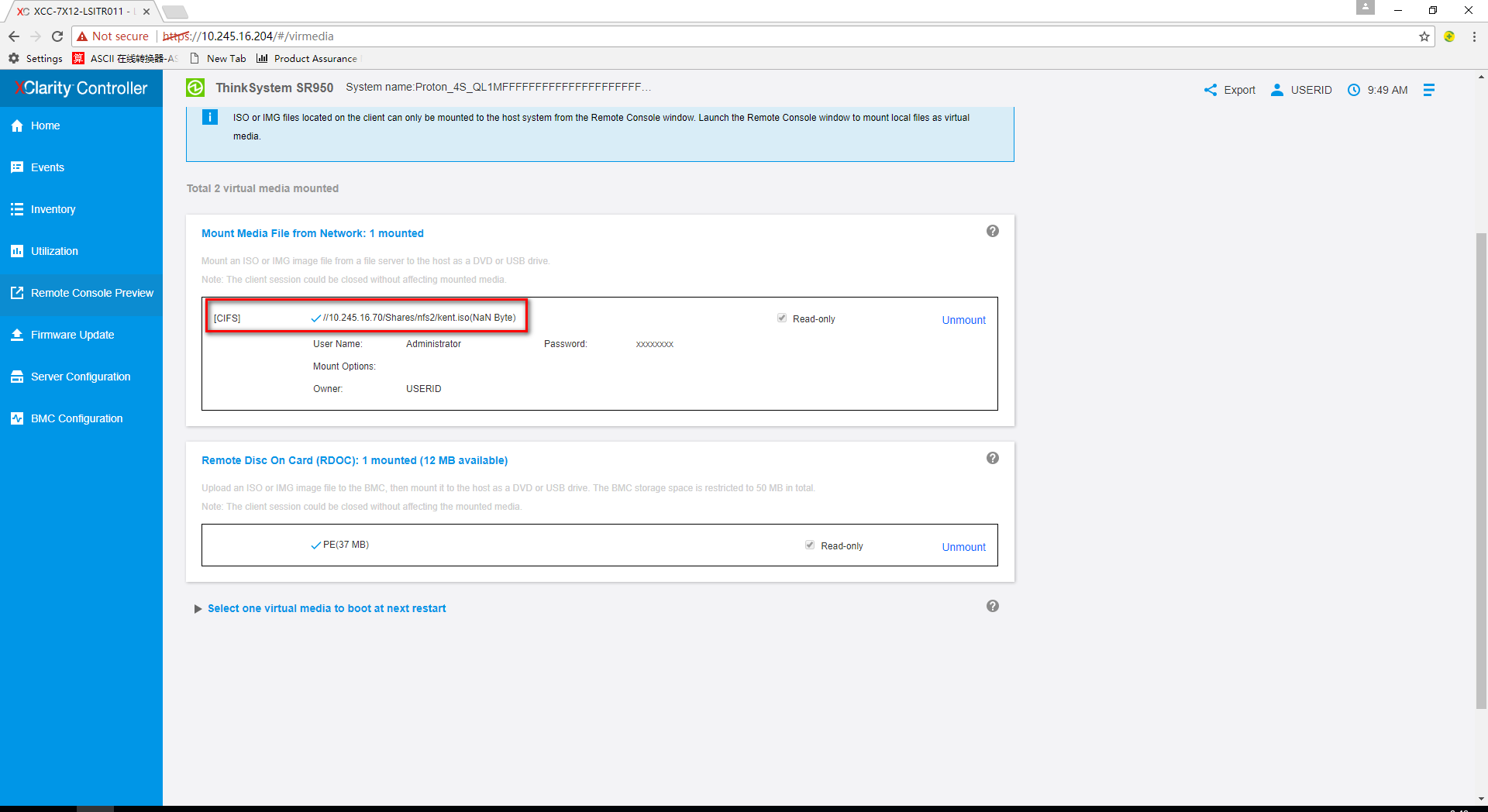Image resolution: width=1488 pixels, height=812 pixels.
Task: Click the Inventory list icon
Action: point(17,209)
